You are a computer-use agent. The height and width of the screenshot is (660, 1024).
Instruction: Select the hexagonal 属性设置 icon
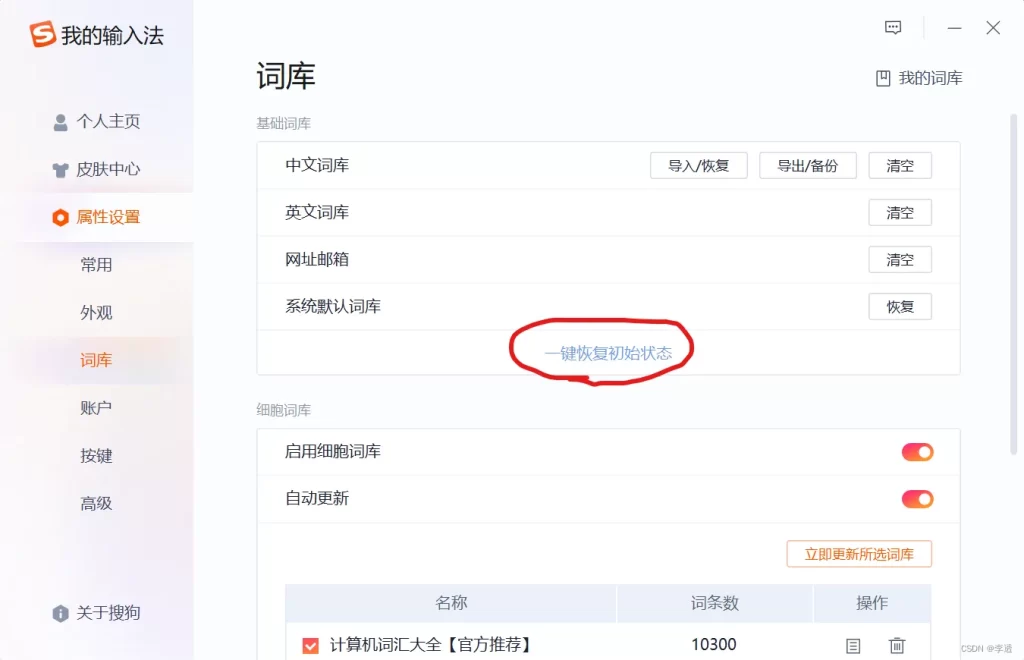60,218
